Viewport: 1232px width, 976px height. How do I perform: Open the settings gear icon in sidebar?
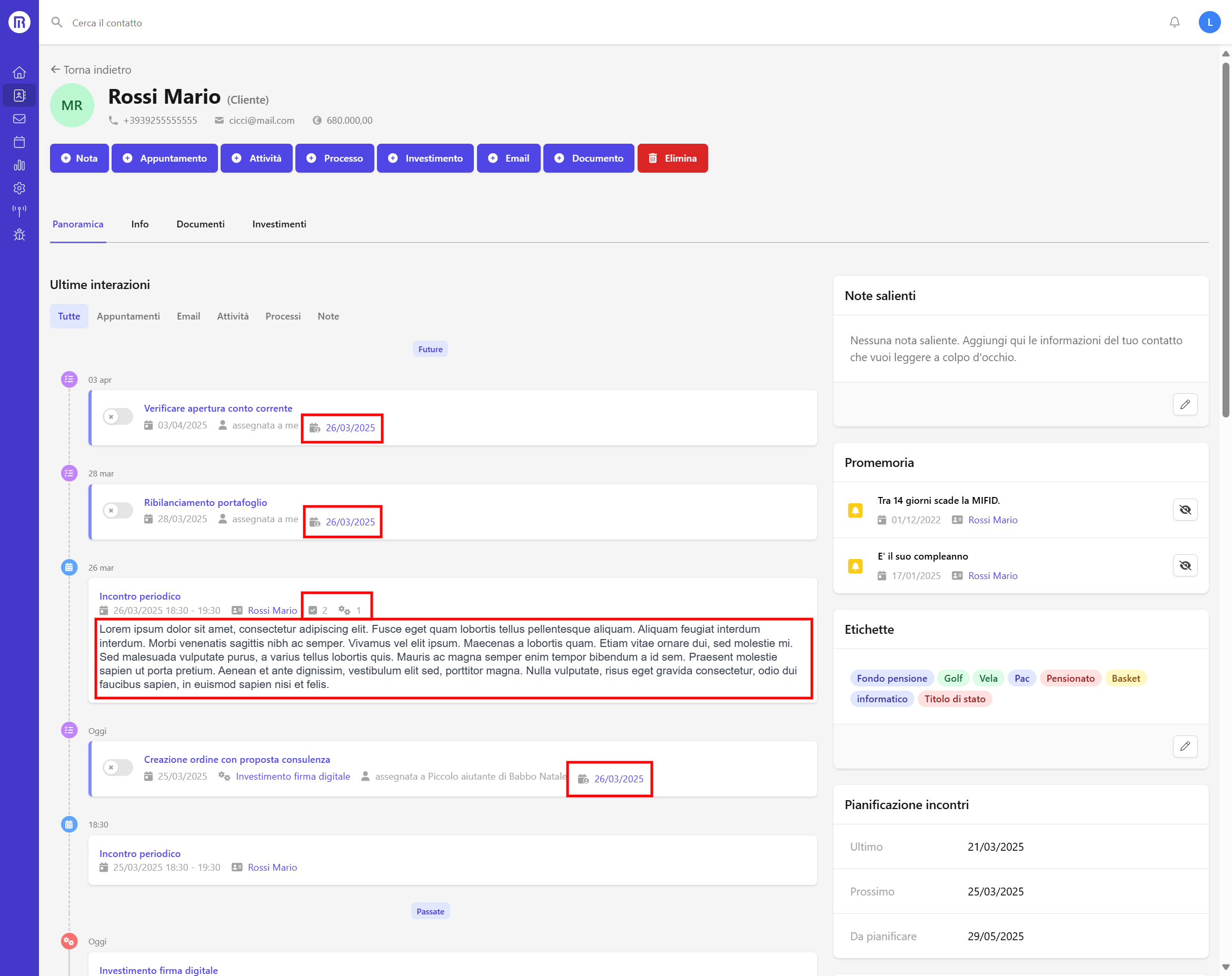[19, 188]
